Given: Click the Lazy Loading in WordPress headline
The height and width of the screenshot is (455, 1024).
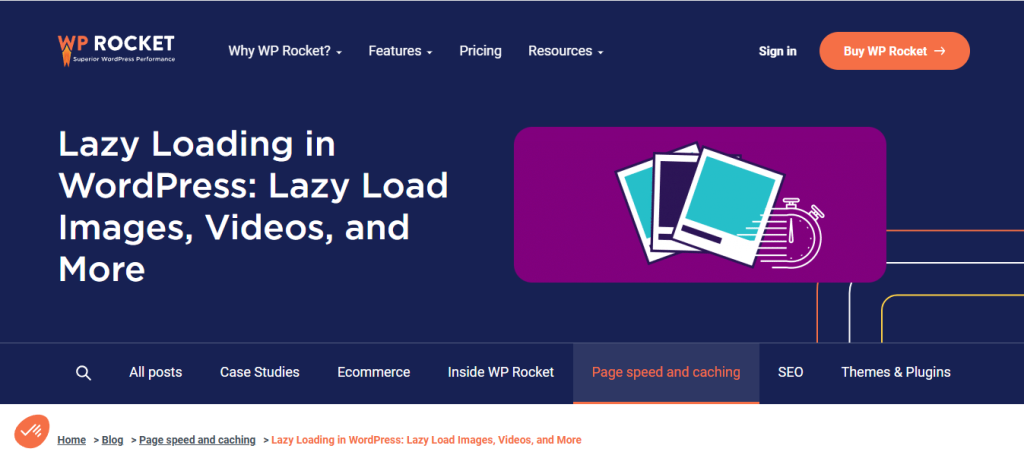Looking at the screenshot, I should [253, 206].
